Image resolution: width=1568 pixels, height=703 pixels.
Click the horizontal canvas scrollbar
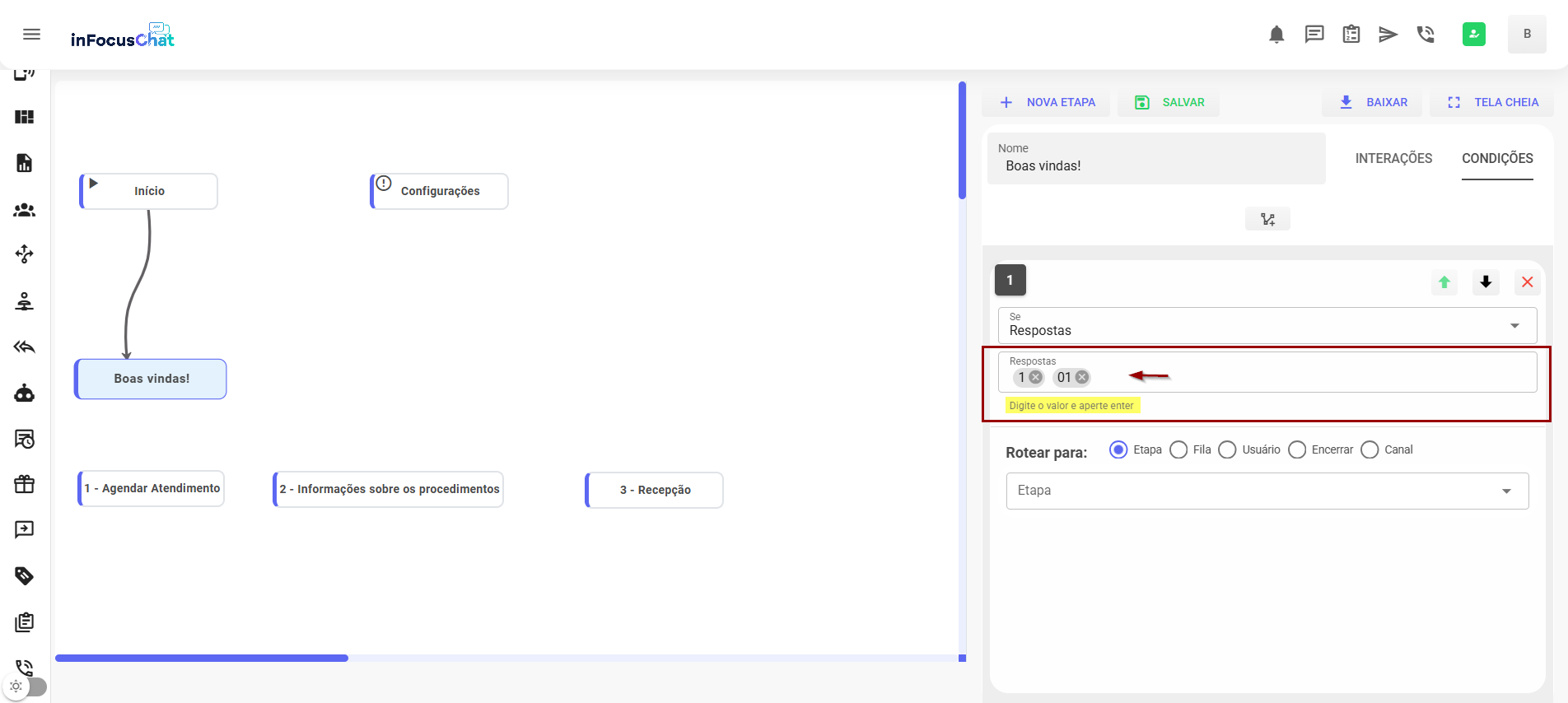(202, 658)
